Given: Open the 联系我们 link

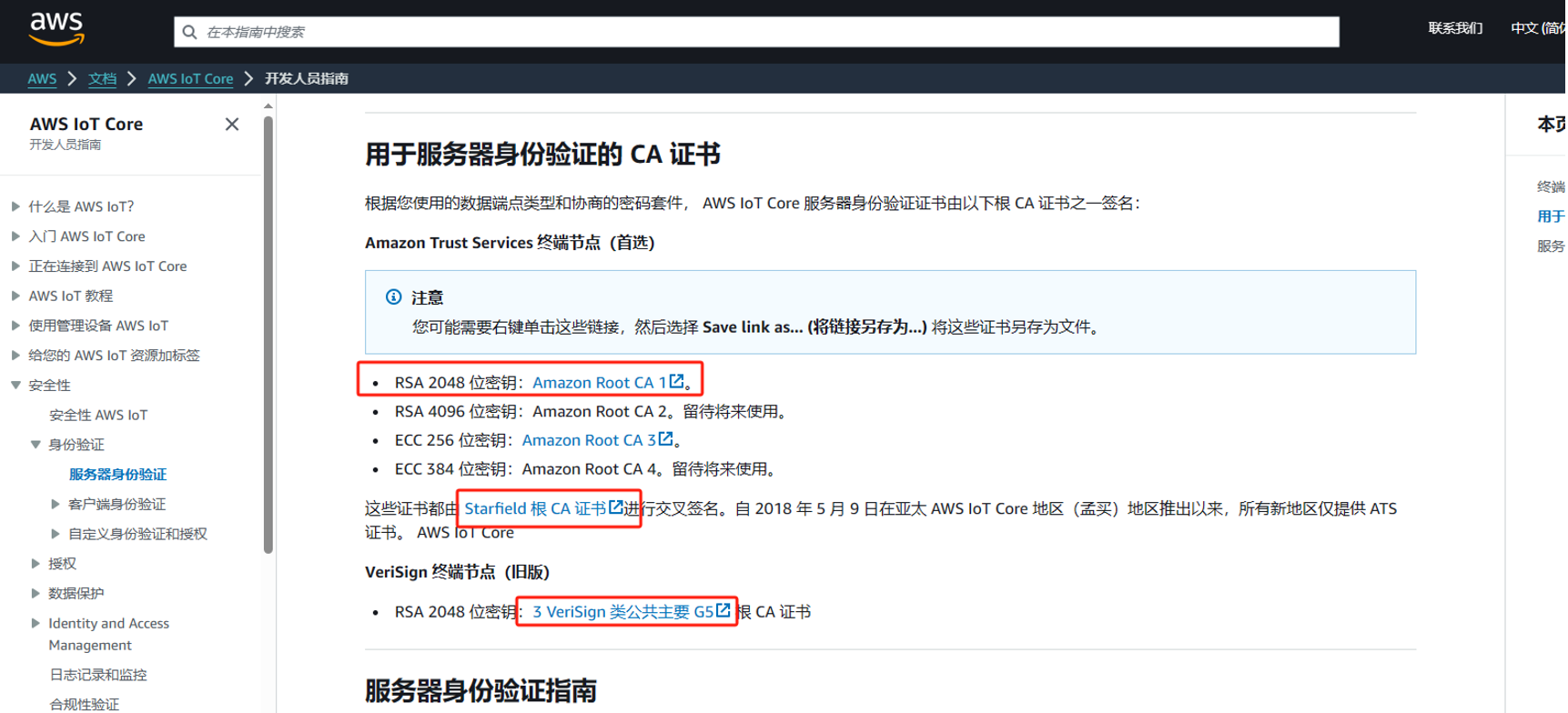Looking at the screenshot, I should 1454,28.
